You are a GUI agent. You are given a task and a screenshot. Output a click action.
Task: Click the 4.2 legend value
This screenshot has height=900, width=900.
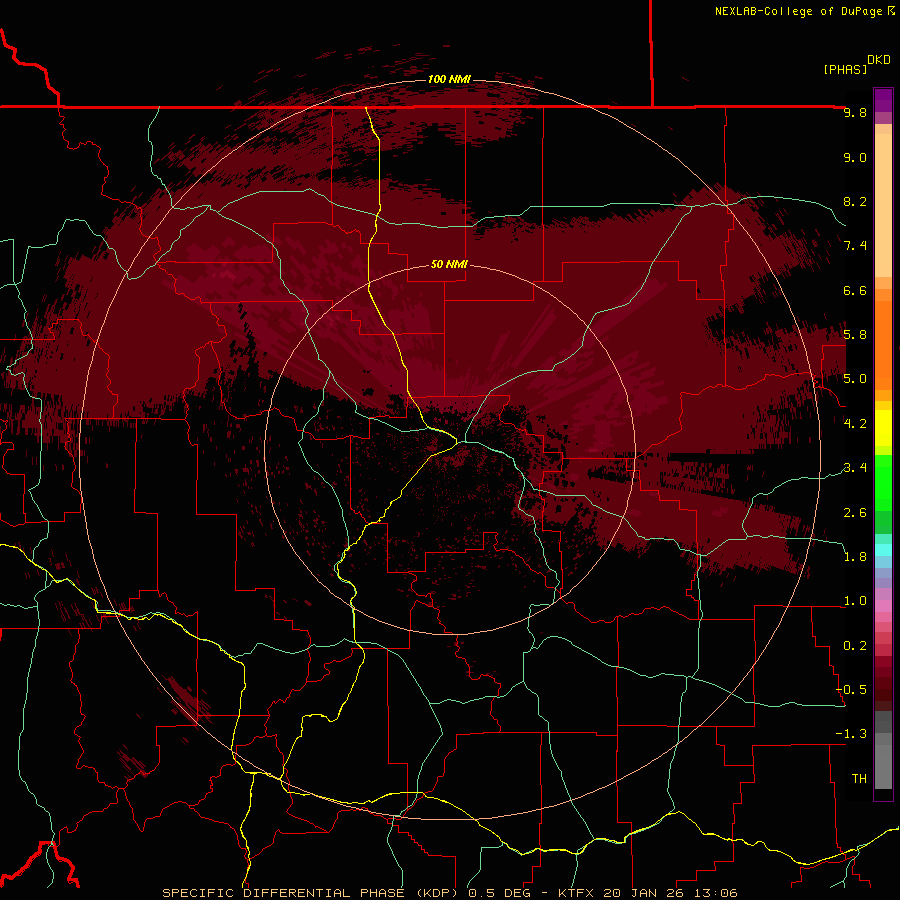(855, 424)
